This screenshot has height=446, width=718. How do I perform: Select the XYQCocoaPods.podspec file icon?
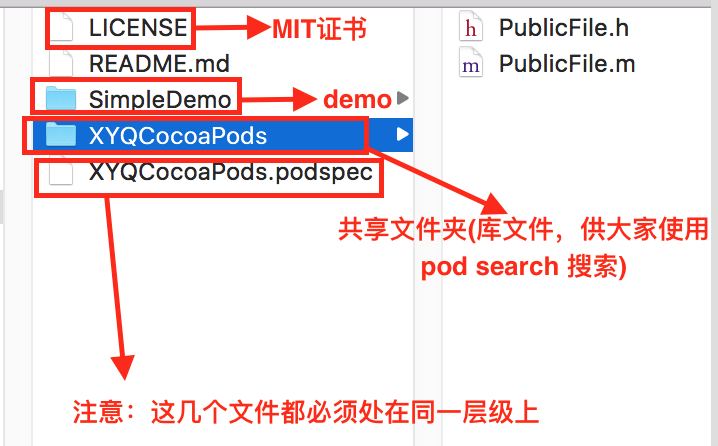[61, 172]
